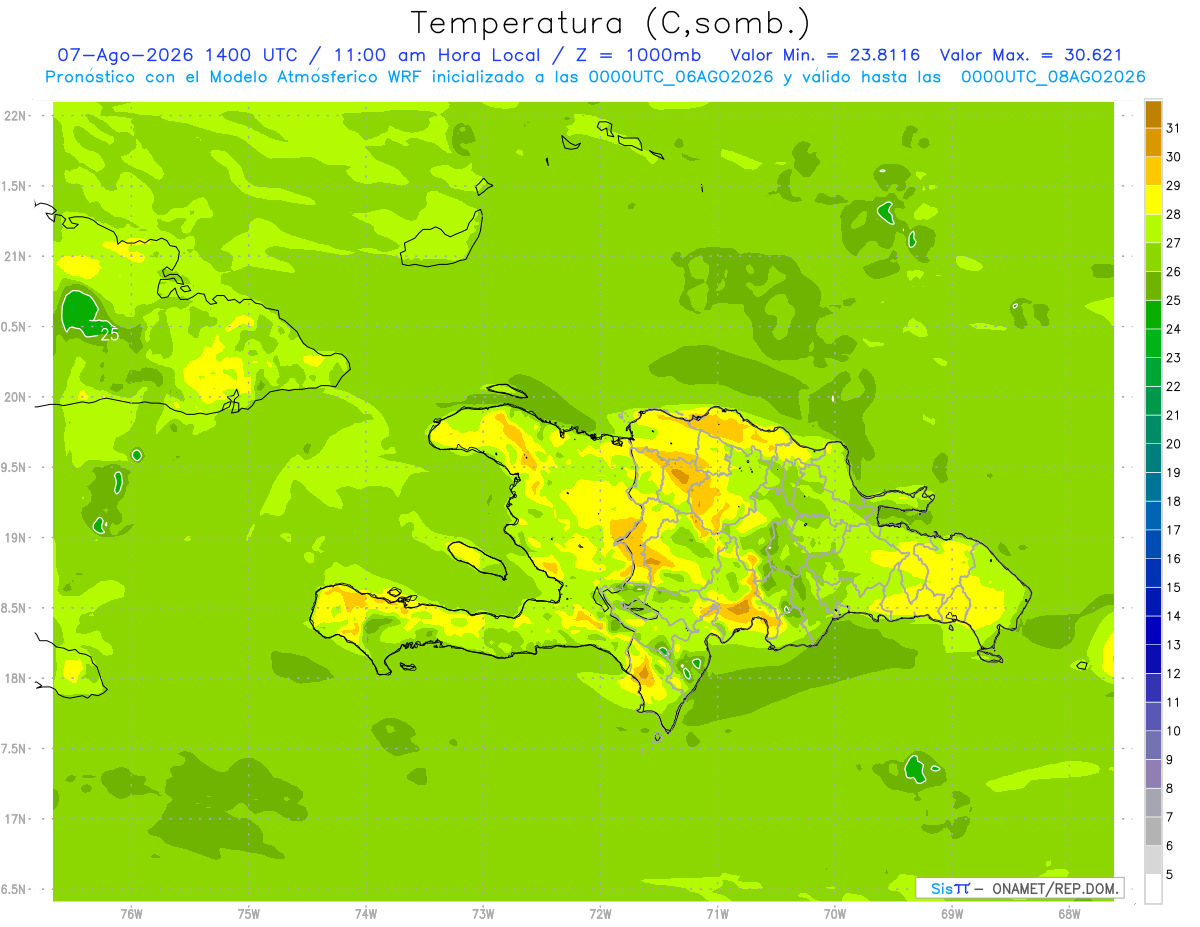
Task: Click the legend value '24'
Action: (1174, 329)
